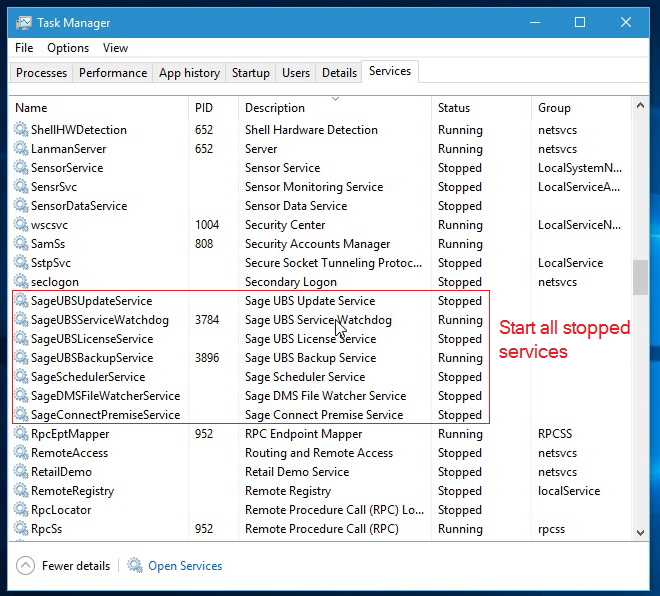Click the Security Accounts Manager description
Image resolution: width=660 pixels, height=596 pixels.
pos(317,244)
